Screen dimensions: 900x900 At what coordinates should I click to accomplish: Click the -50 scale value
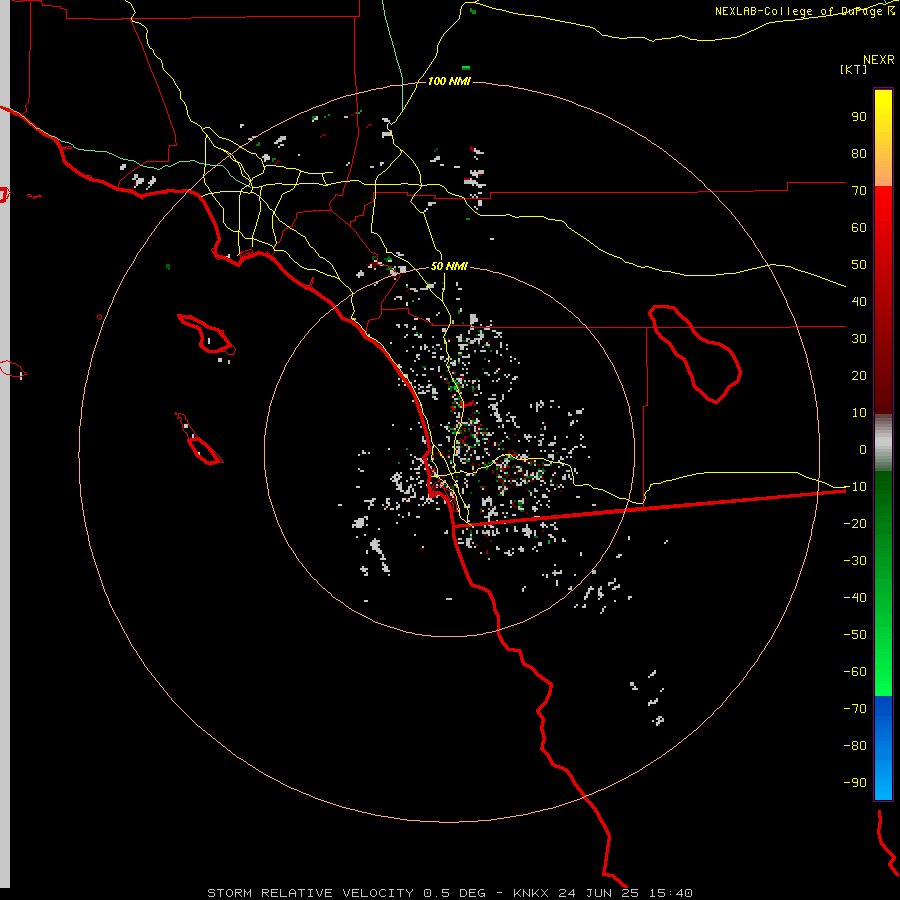coord(855,634)
